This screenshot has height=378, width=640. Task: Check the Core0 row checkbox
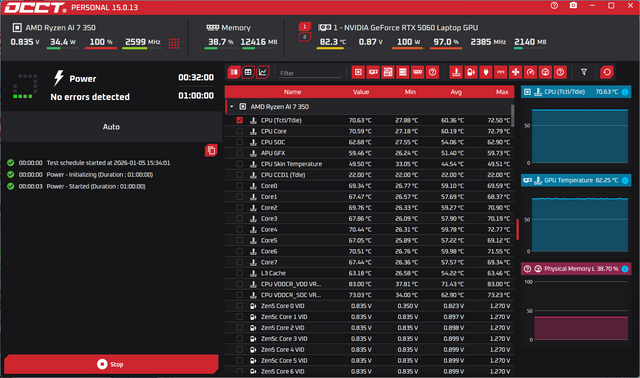[240, 186]
